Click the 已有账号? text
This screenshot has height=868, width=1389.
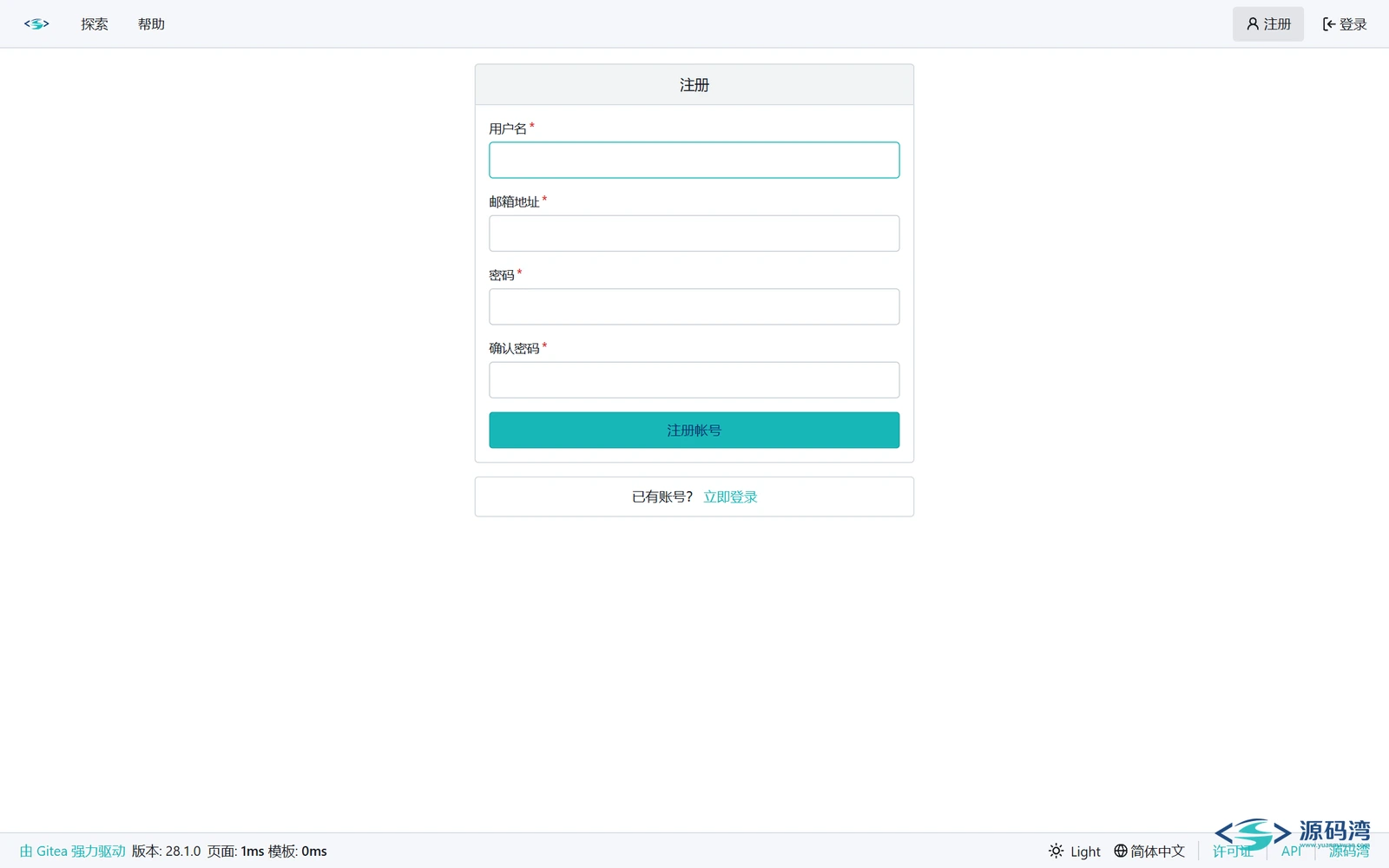pyautogui.click(x=662, y=497)
